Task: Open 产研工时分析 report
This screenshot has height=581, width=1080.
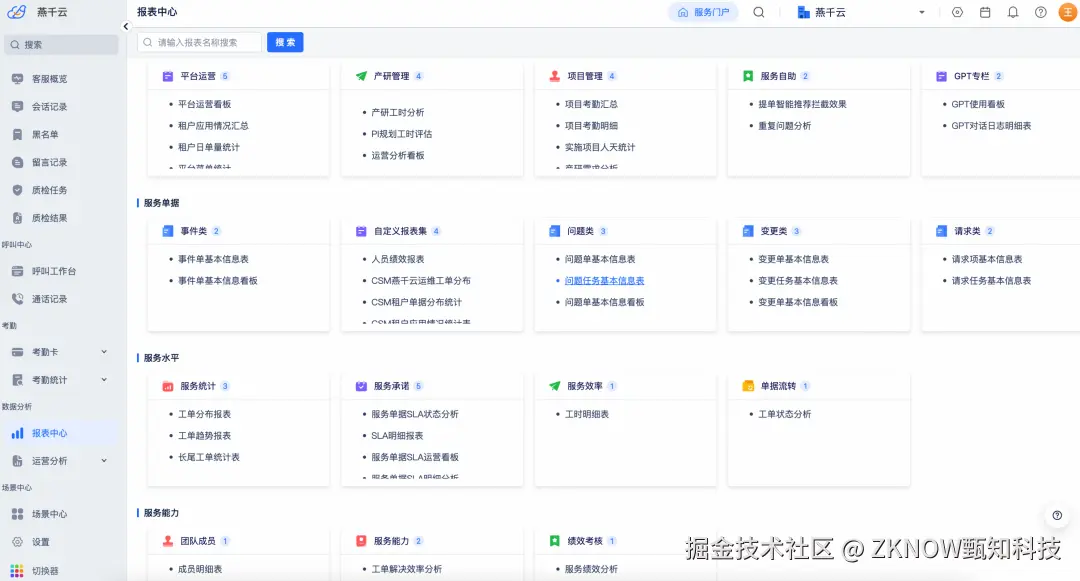Action: (397, 112)
